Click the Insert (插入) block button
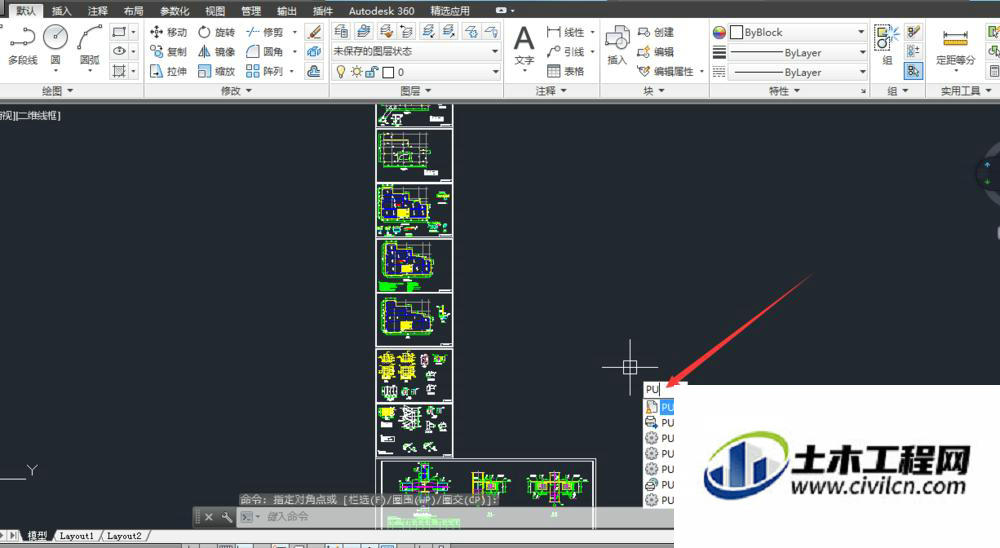Screen dimensions: 1000x548 click(x=617, y=45)
